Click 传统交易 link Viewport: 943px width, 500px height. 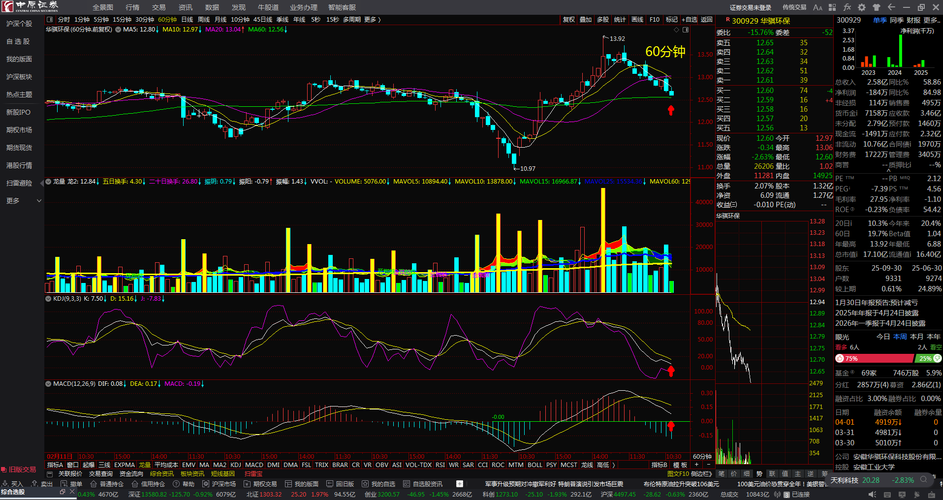[x=794, y=7]
